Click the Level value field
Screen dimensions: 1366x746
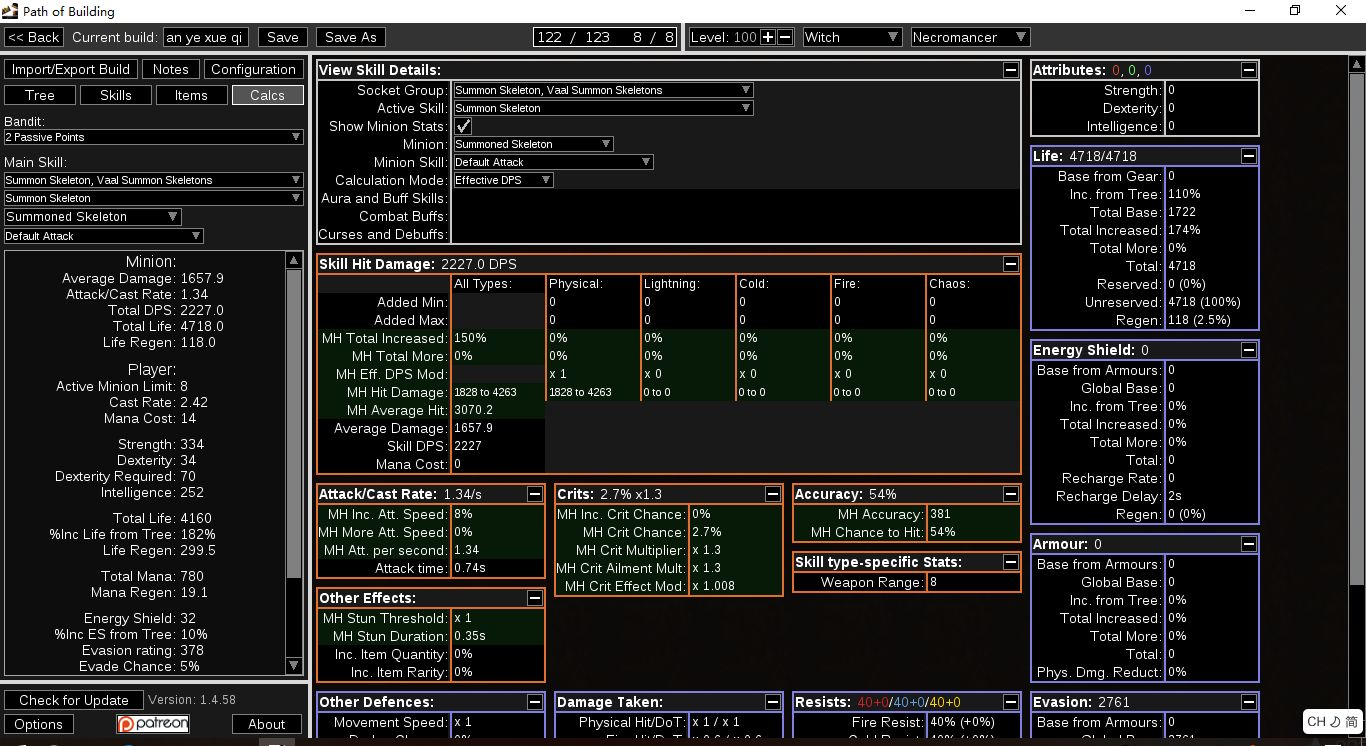(746, 37)
